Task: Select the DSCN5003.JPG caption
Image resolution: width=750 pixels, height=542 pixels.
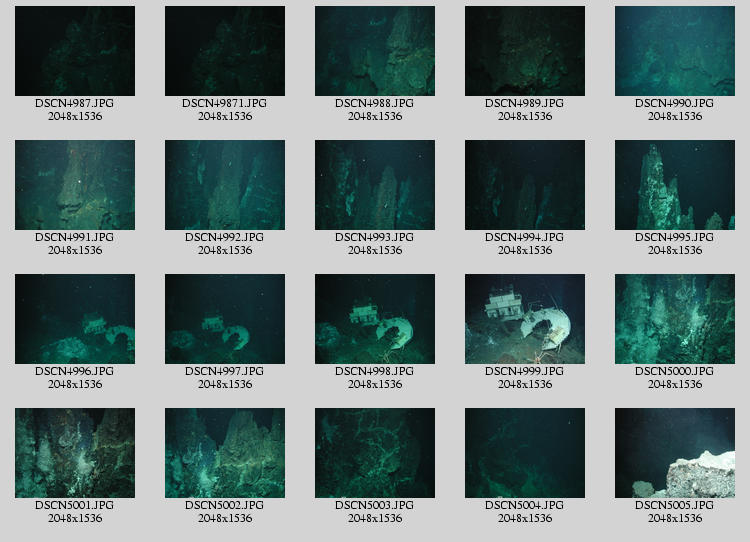Action: tap(375, 505)
